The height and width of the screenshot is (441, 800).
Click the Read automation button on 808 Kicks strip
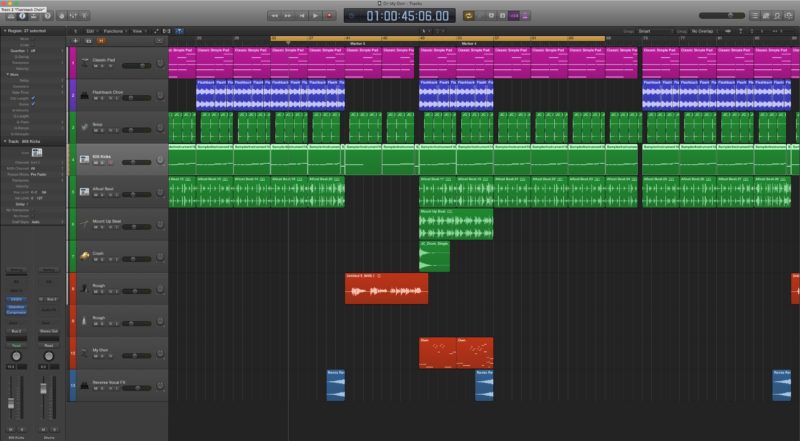pos(16,346)
